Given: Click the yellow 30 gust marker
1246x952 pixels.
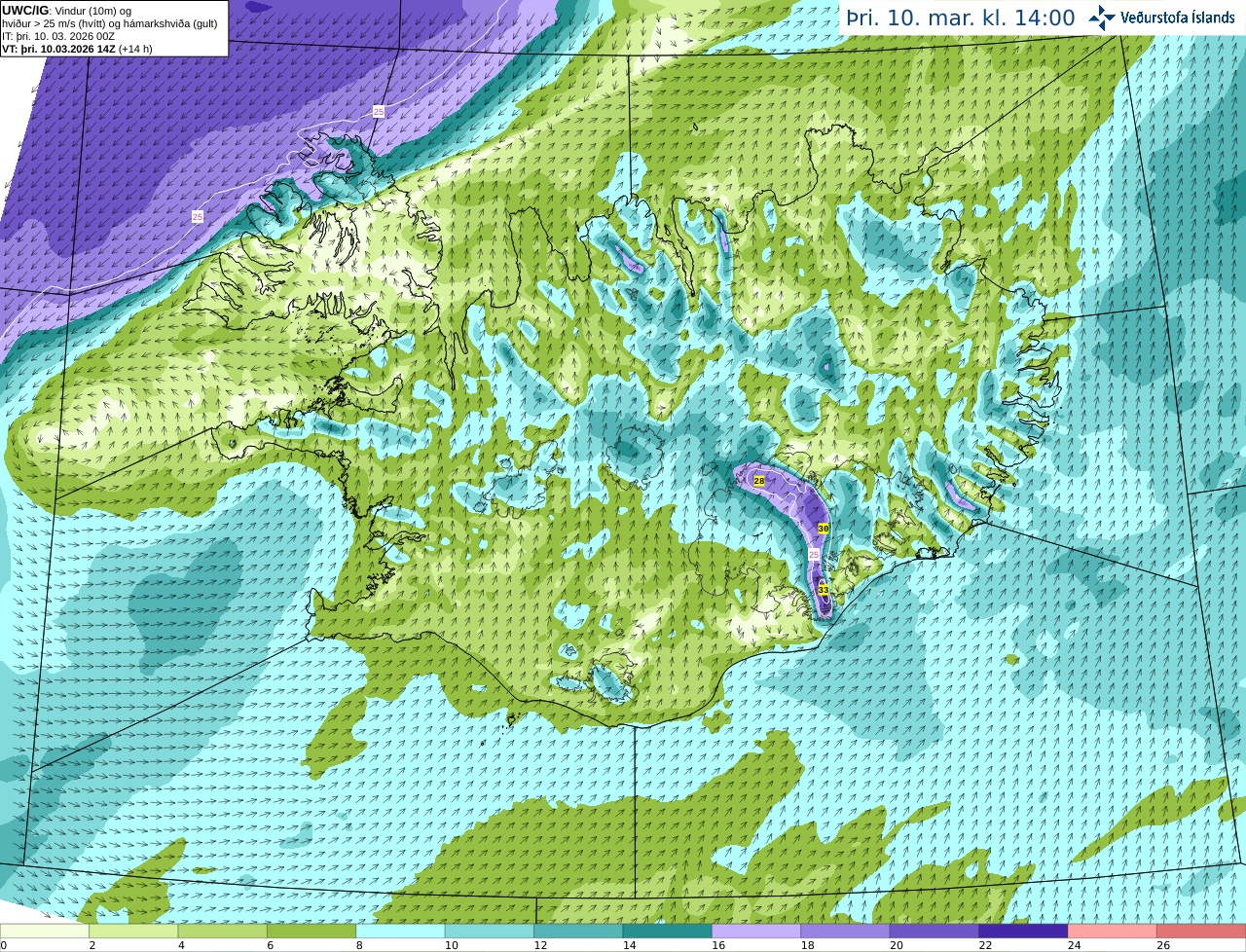Looking at the screenshot, I should [x=824, y=529].
